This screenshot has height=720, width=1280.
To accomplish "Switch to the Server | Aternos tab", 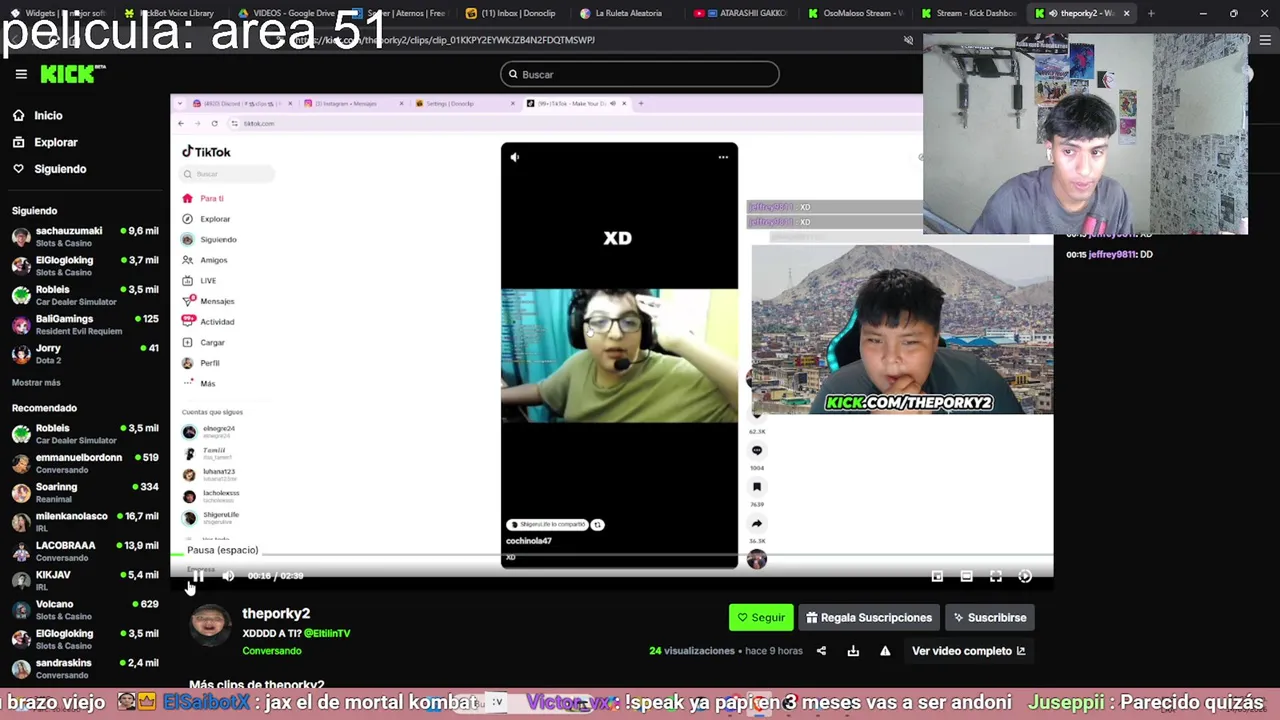I will click(401, 13).
